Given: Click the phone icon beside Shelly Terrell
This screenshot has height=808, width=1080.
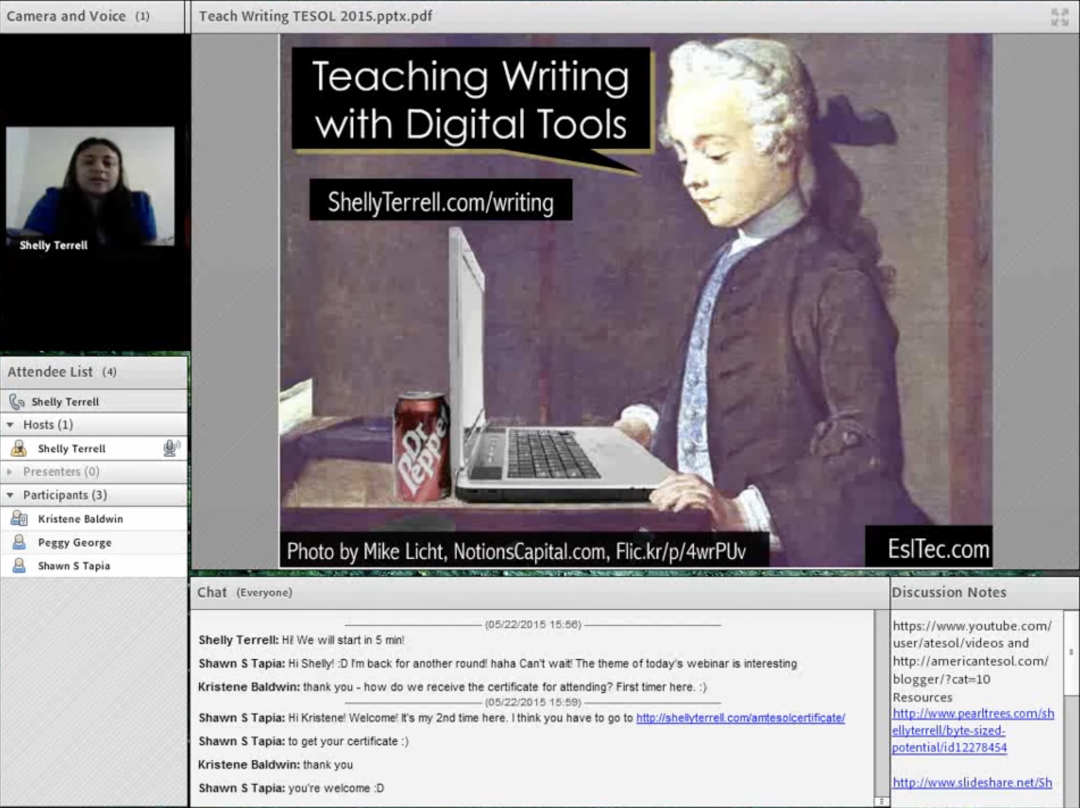Looking at the screenshot, I should 17,402.
